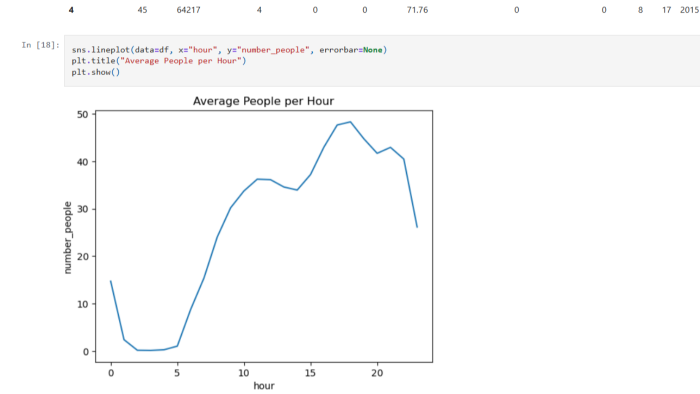Click the In [18] cell prompt
Screen dimensions: 700x394
point(40,45)
